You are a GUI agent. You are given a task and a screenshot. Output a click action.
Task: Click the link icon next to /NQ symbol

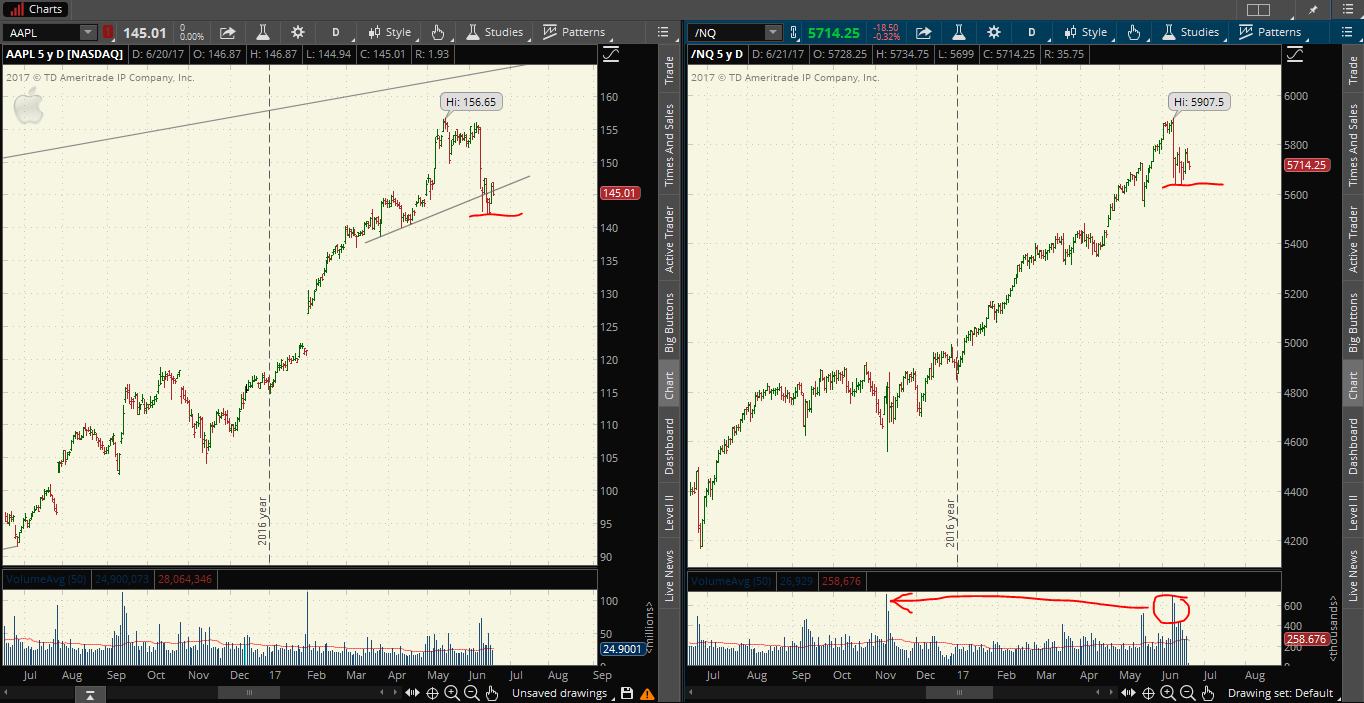(792, 33)
